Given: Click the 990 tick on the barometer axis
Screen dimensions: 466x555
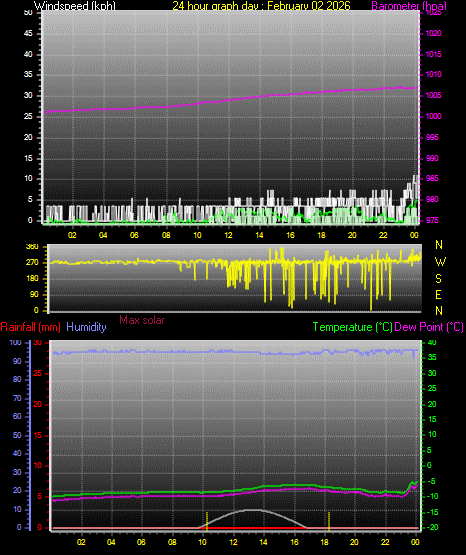Looking at the screenshot, I should tap(432, 158).
